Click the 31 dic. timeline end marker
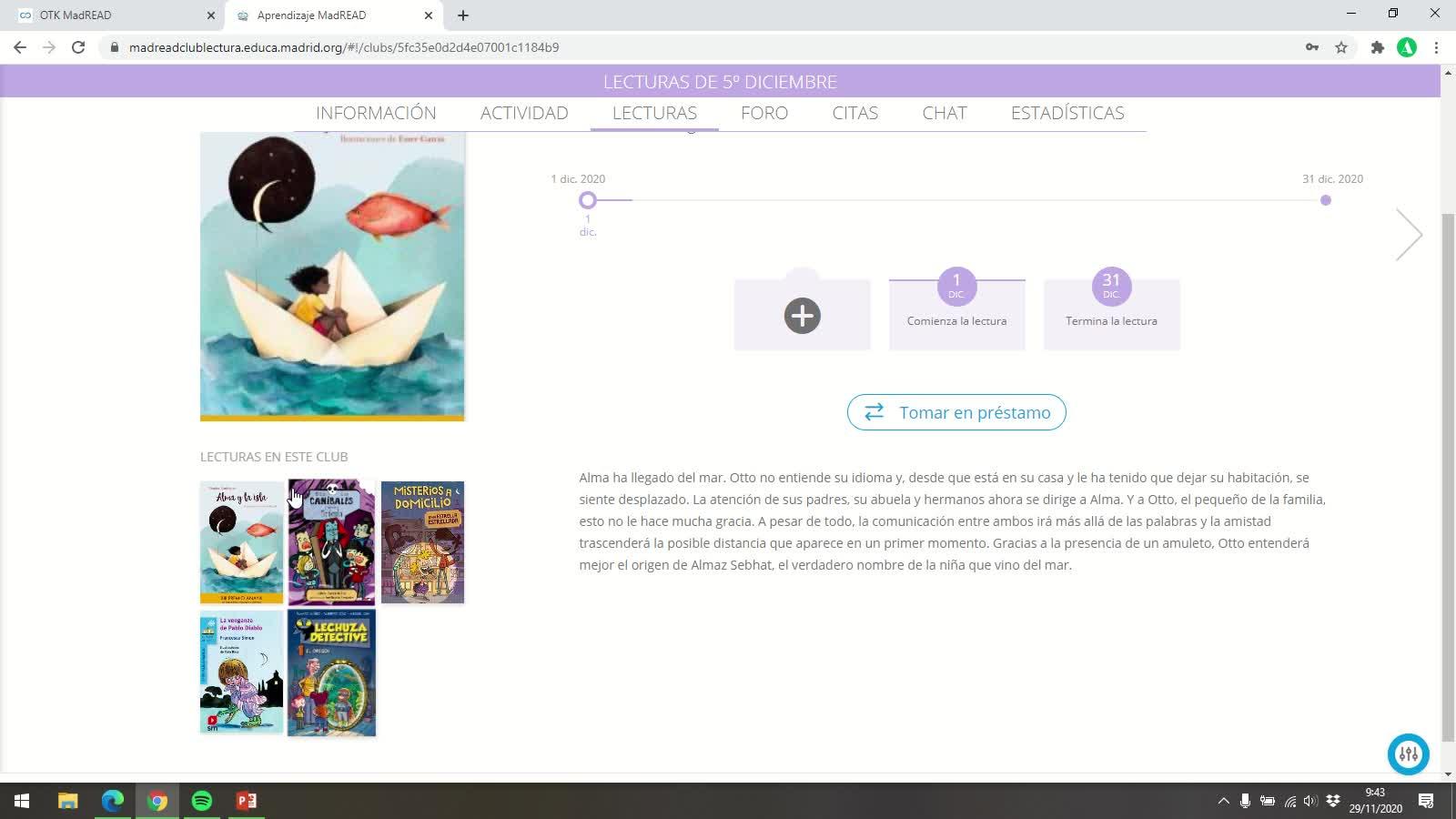 point(1326,200)
